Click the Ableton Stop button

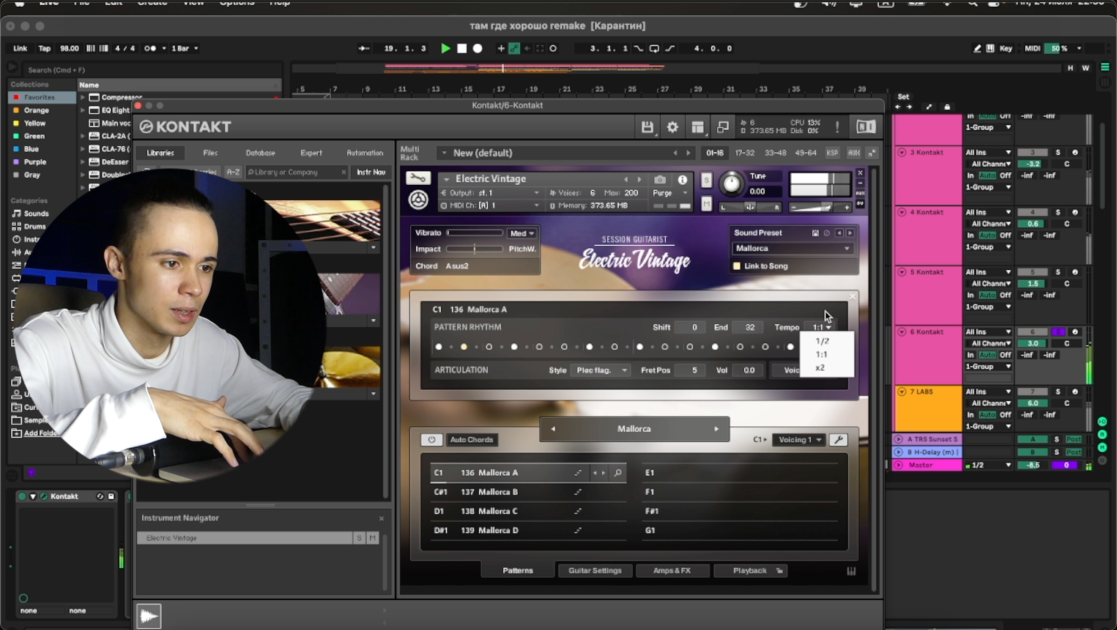[x=462, y=48]
